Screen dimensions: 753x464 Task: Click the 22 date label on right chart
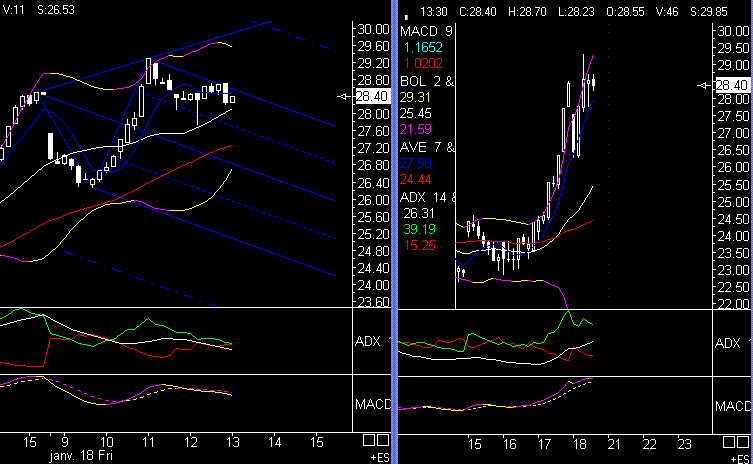[649, 444]
